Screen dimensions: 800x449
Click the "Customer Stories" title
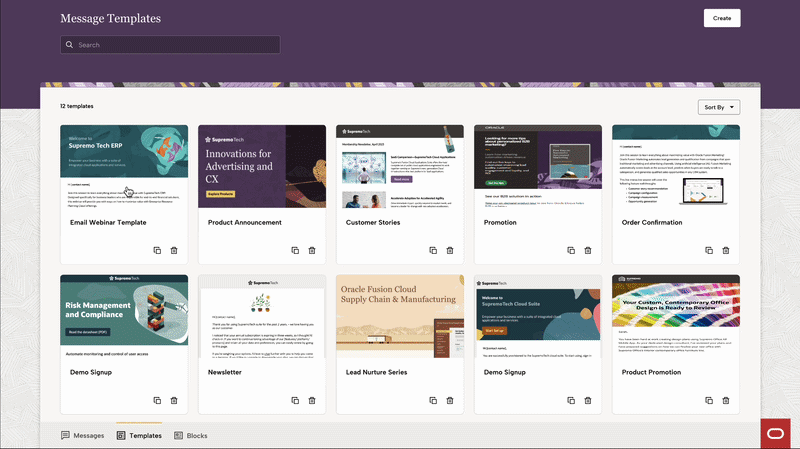tap(373, 222)
